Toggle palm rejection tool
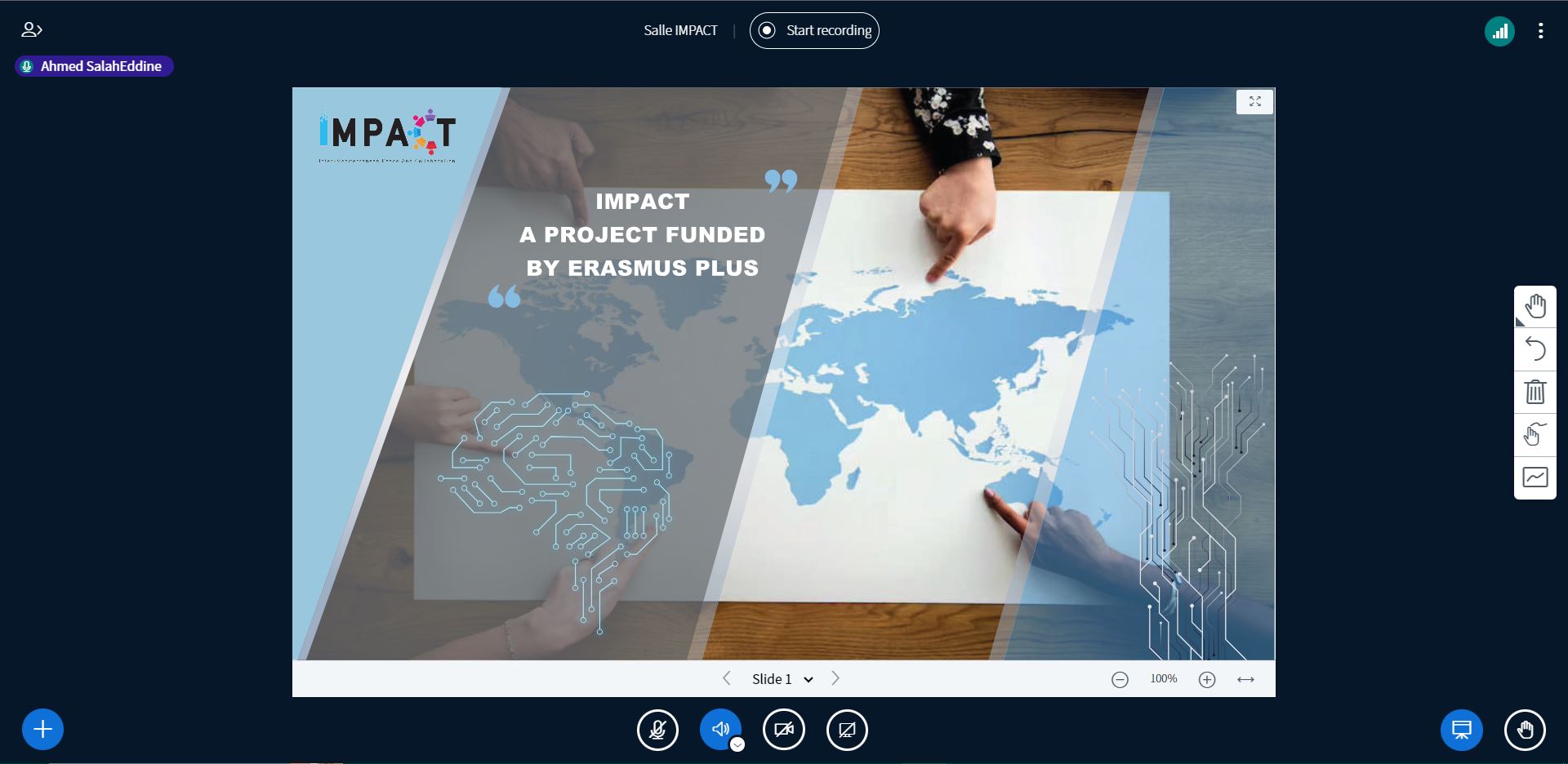Image resolution: width=1568 pixels, height=764 pixels. pos(1535,434)
